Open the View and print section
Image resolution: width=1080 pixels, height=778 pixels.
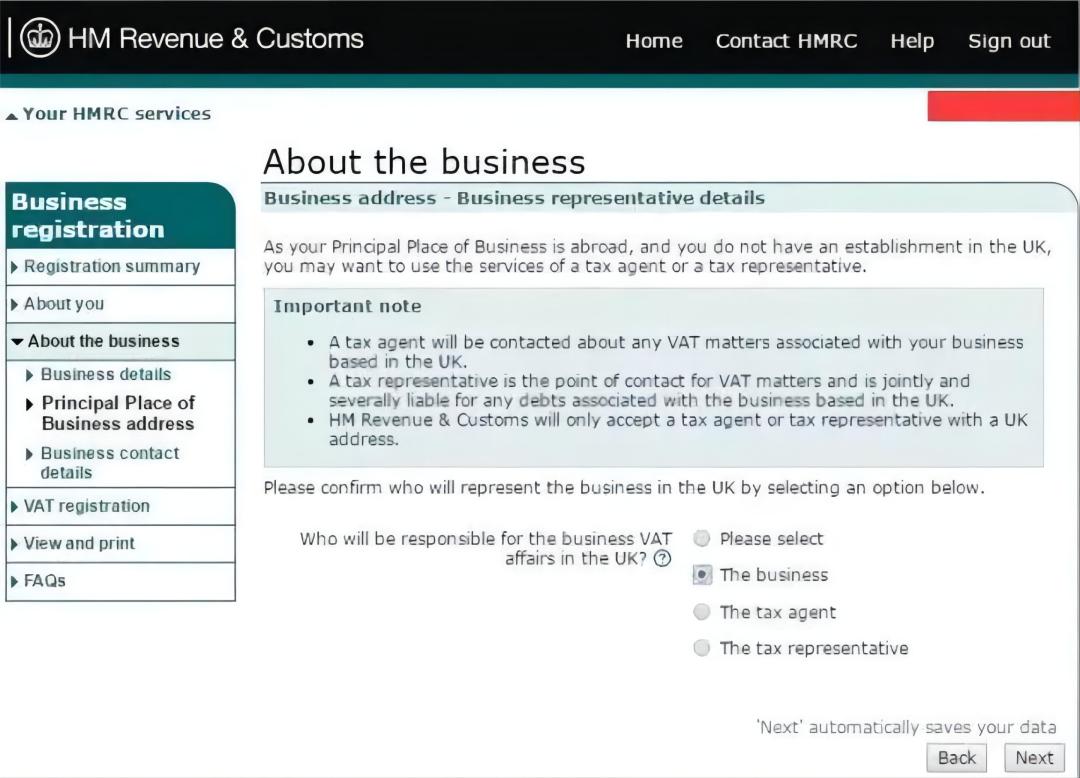coord(79,543)
